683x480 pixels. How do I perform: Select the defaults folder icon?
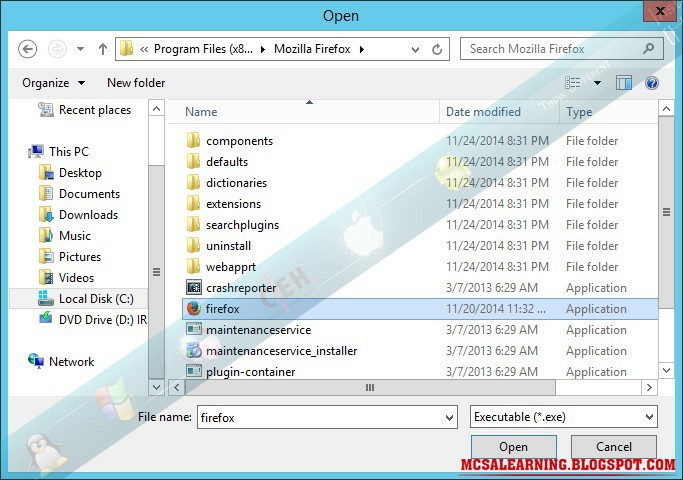click(193, 161)
